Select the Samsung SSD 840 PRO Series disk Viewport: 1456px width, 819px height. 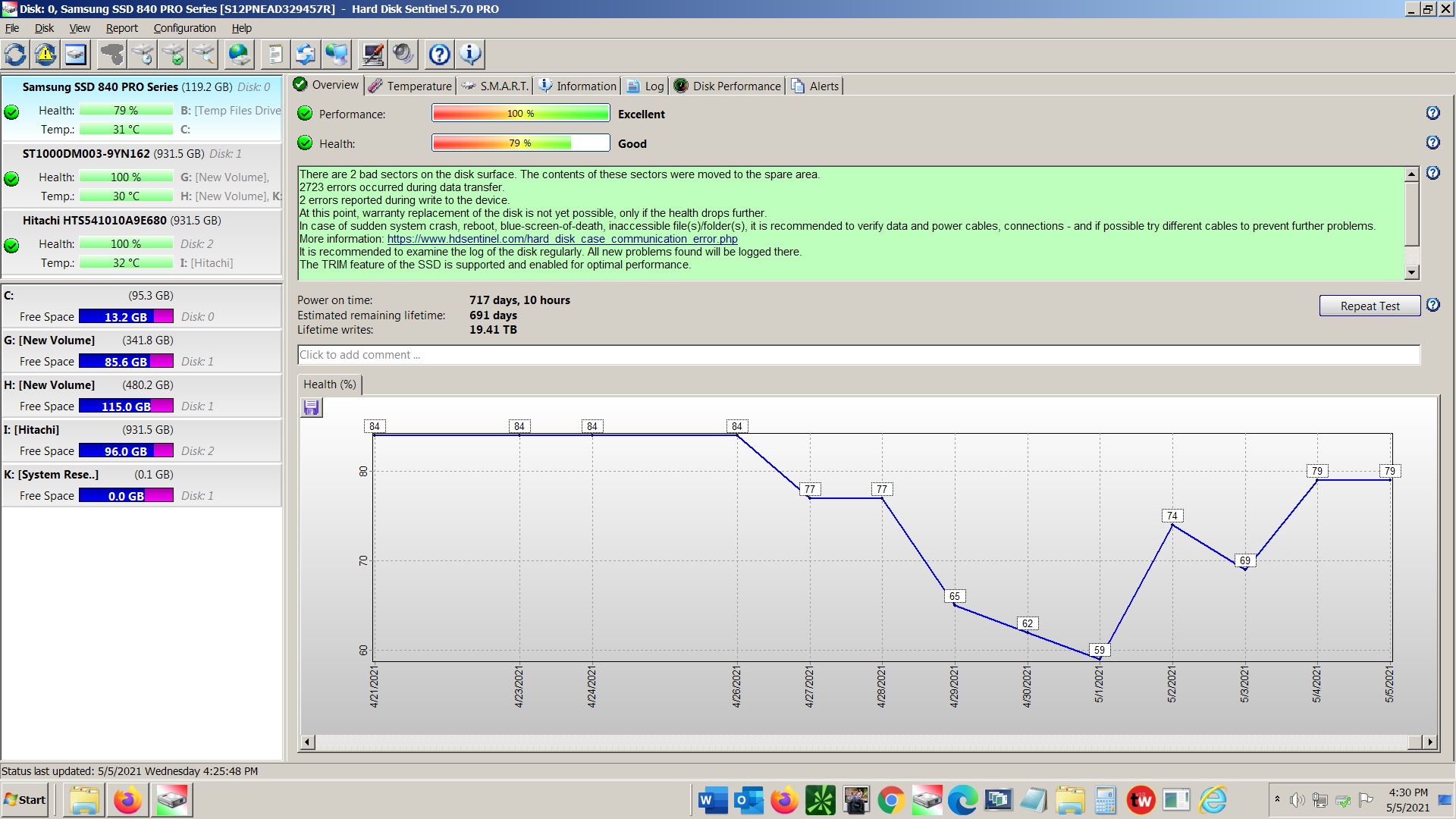[142, 108]
